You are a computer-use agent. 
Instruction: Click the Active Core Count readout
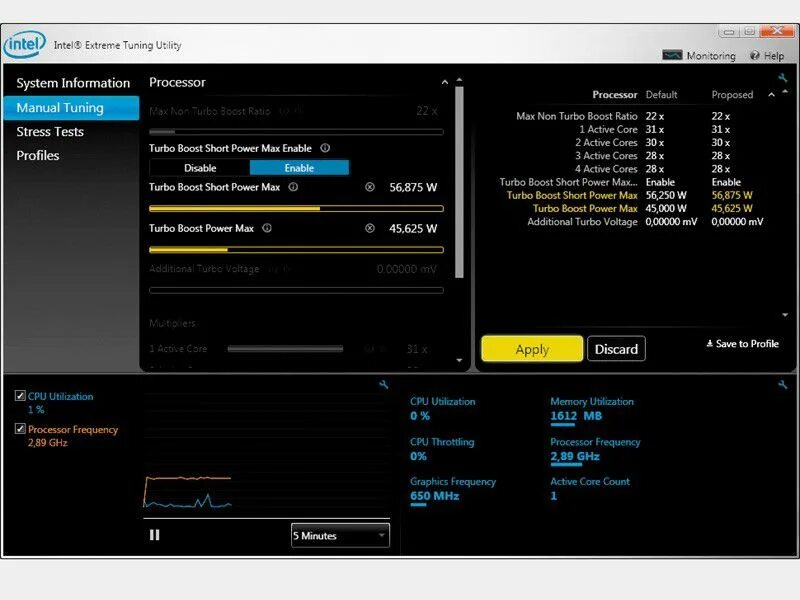coord(590,489)
